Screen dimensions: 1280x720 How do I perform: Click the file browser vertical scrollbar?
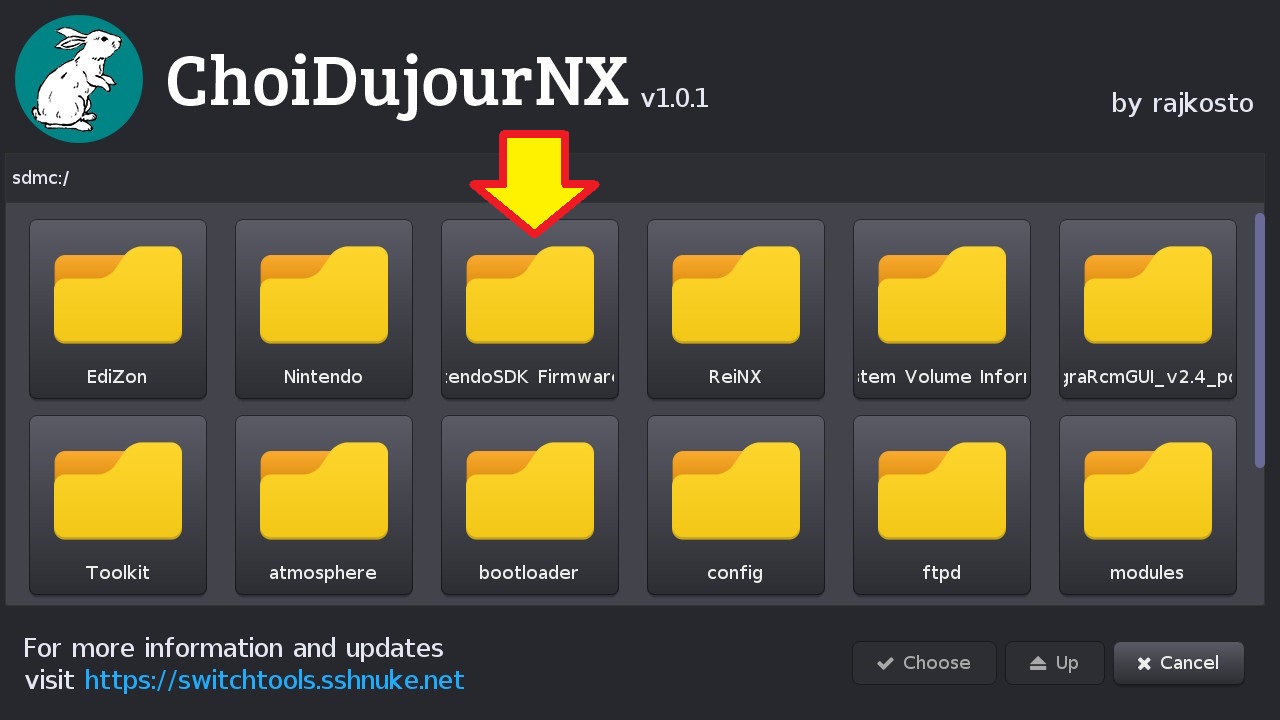(x=1260, y=340)
